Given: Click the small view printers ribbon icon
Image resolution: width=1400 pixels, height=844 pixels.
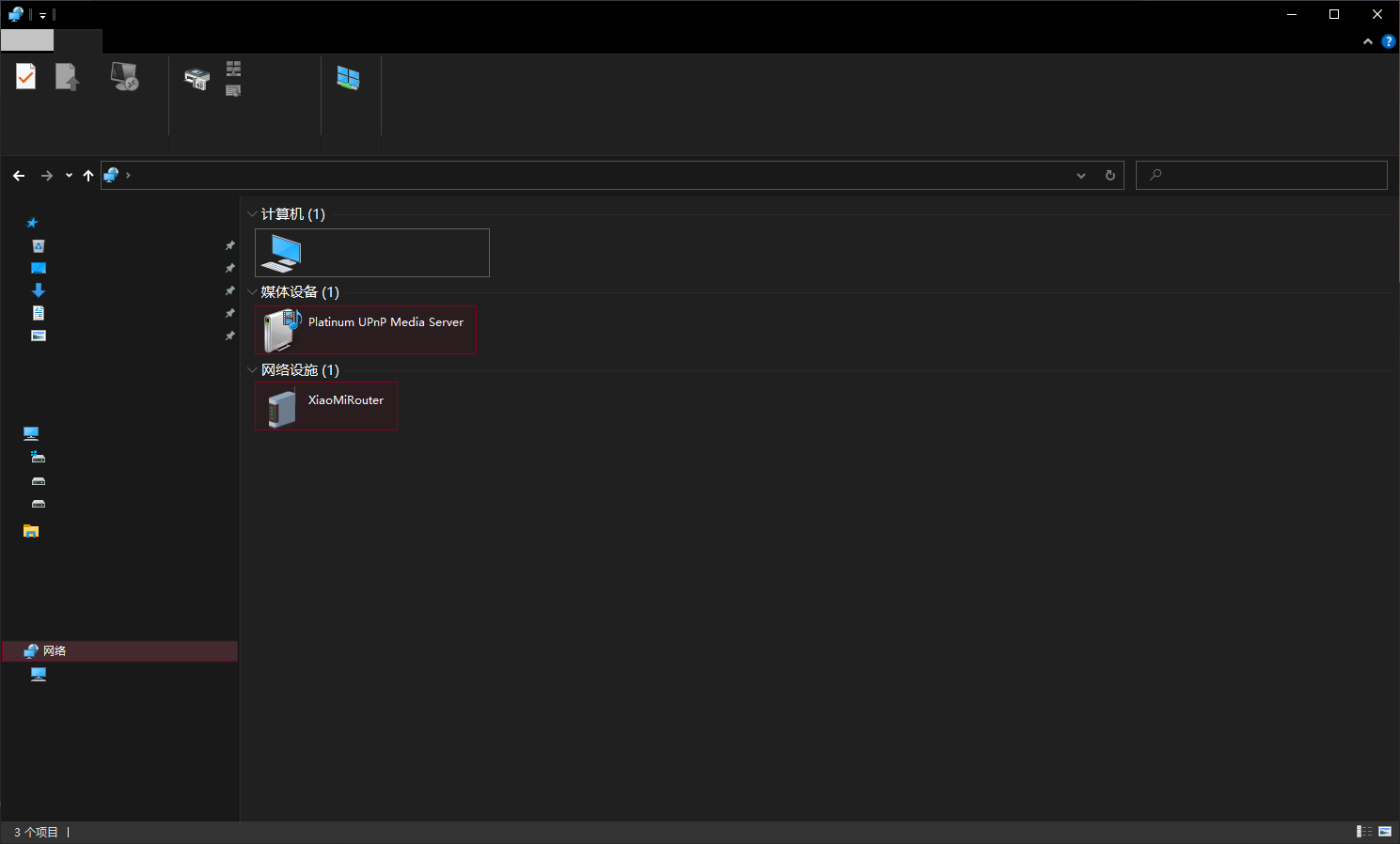Looking at the screenshot, I should tap(233, 69).
